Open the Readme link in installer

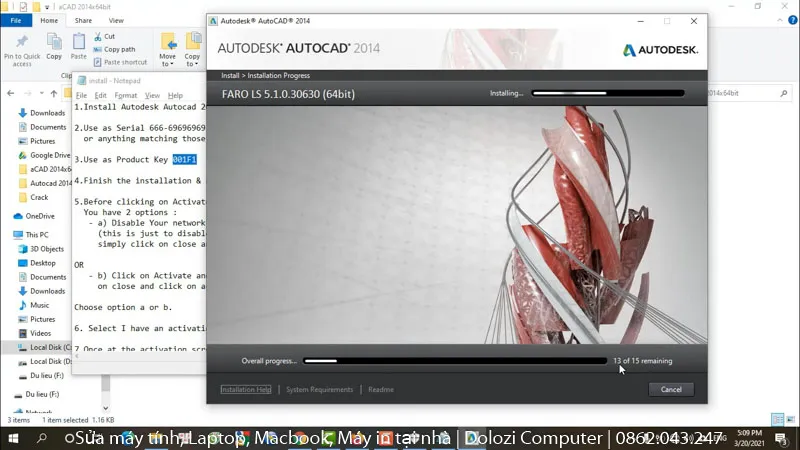(x=381, y=389)
